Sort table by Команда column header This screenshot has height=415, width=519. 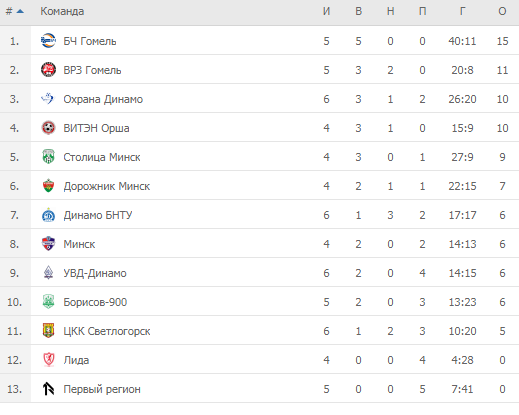click(62, 11)
